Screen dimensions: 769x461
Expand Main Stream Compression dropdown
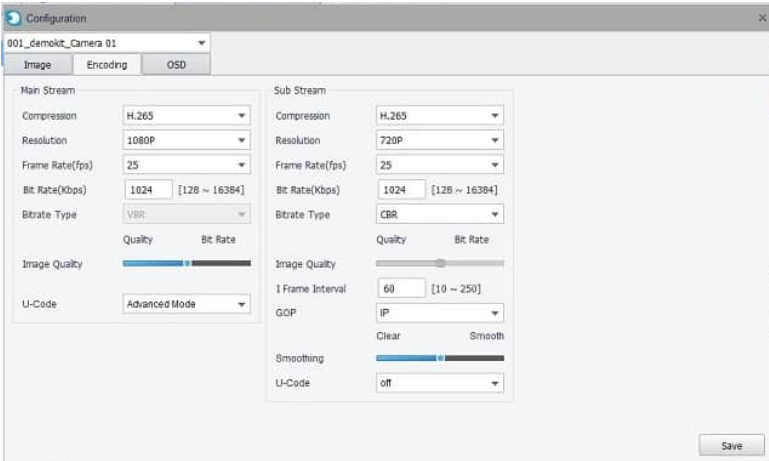(x=186, y=116)
